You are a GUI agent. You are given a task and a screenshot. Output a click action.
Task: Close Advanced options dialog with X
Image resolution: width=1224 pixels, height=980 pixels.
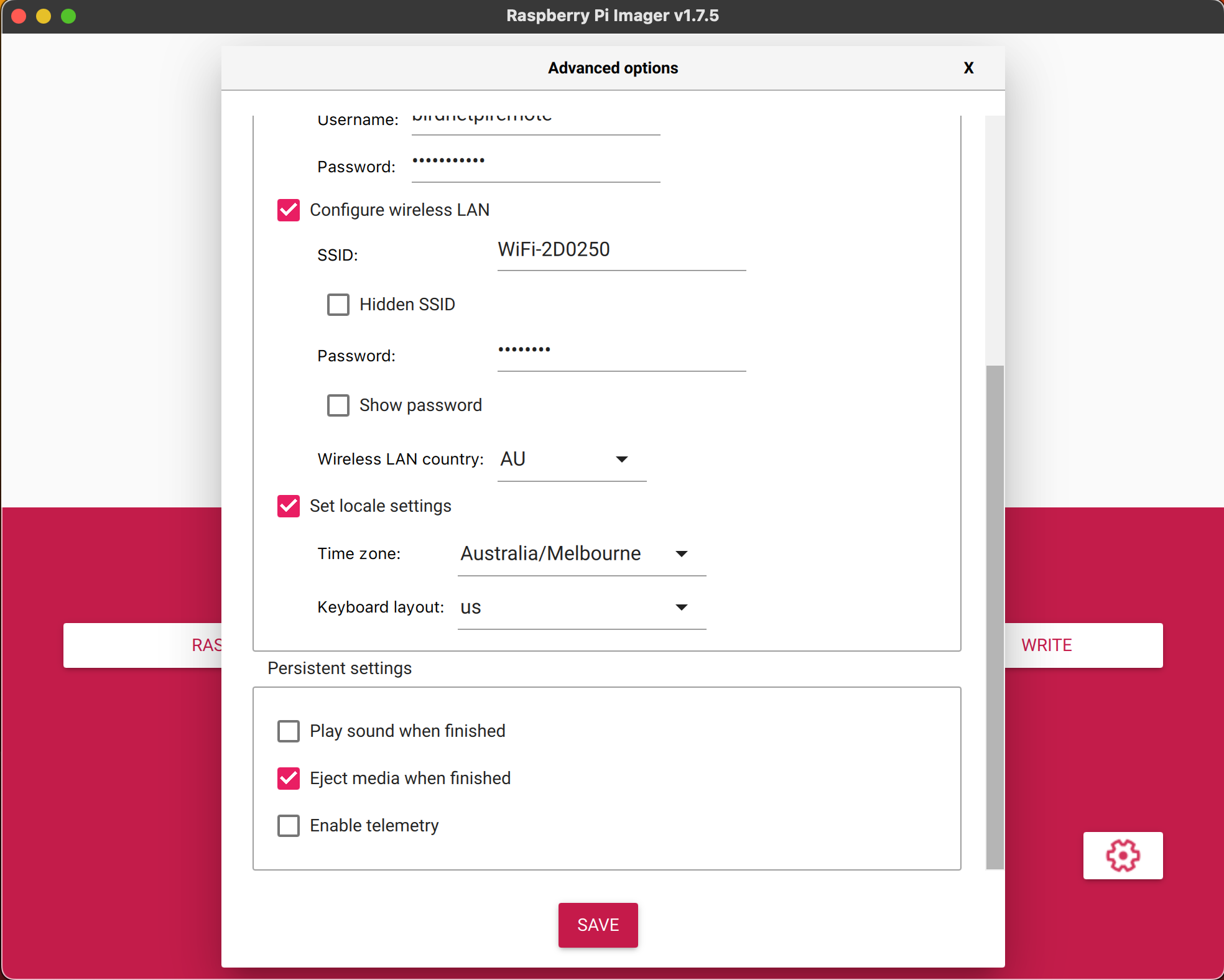tap(968, 68)
